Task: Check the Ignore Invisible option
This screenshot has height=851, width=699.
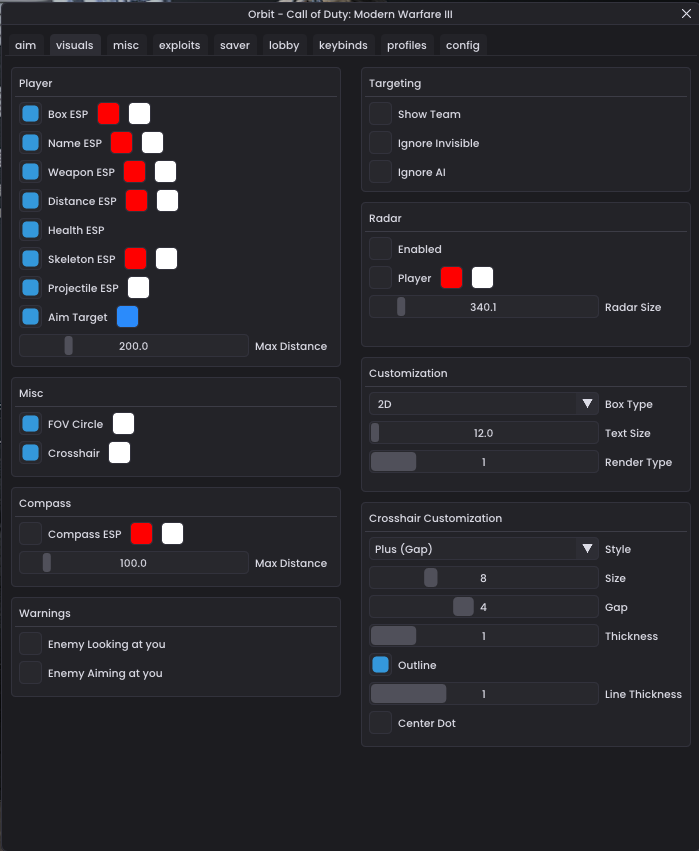Action: [380, 143]
